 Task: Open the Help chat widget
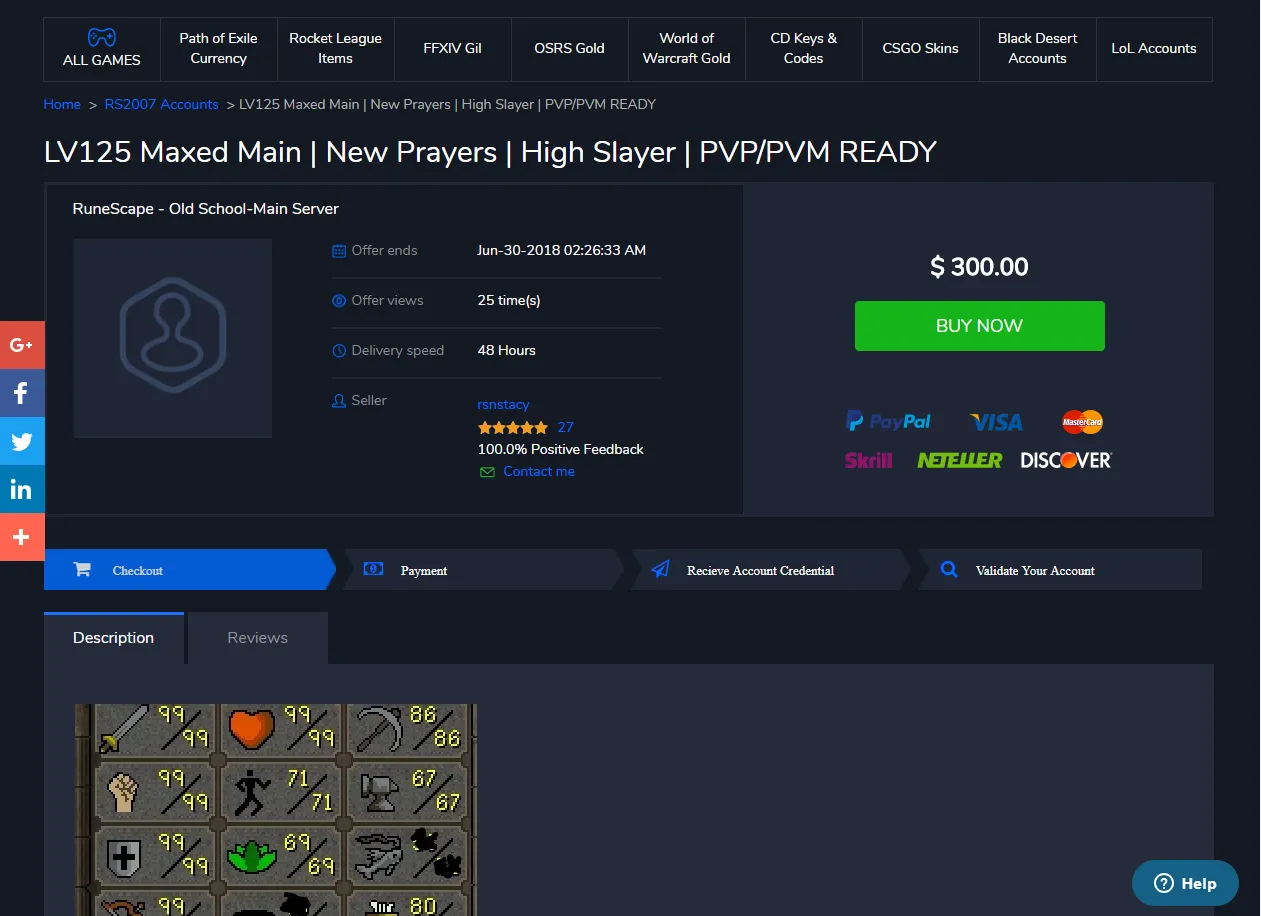1185,883
